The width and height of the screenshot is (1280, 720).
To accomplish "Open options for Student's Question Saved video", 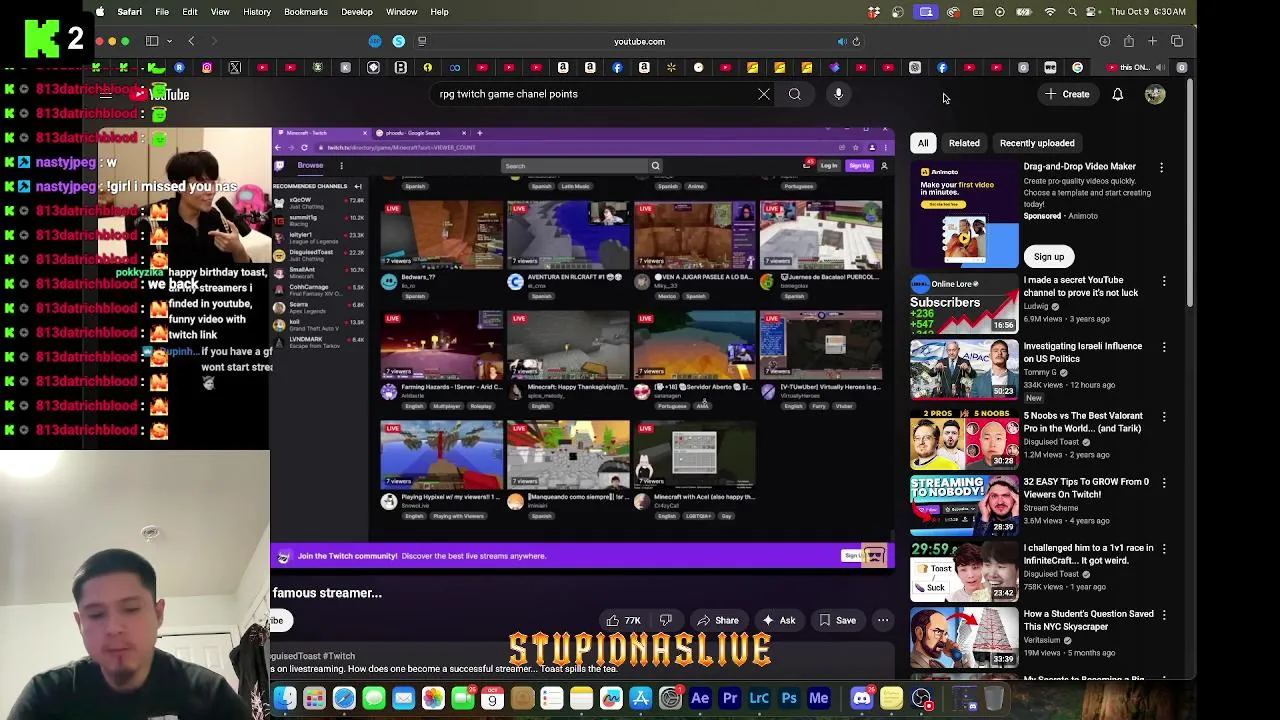I will (x=1164, y=615).
